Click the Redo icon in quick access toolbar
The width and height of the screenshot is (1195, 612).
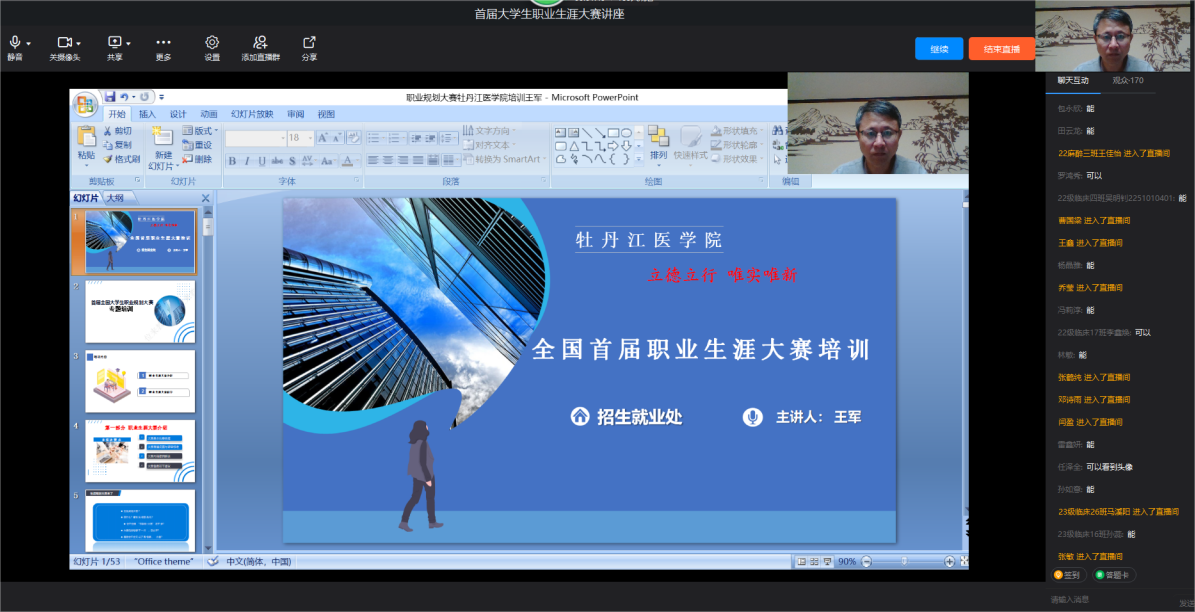[x=144, y=97]
